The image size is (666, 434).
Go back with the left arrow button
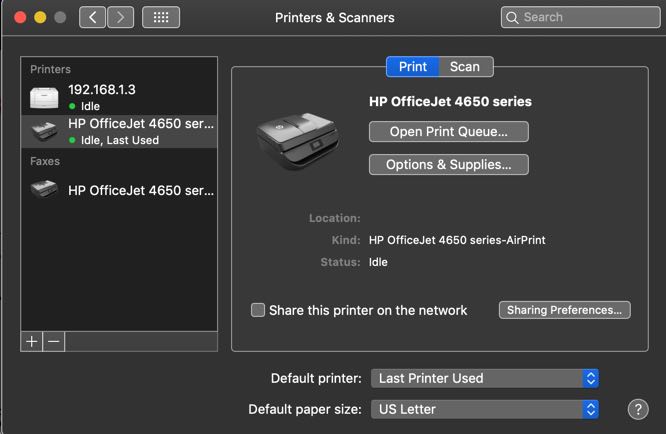pos(92,17)
